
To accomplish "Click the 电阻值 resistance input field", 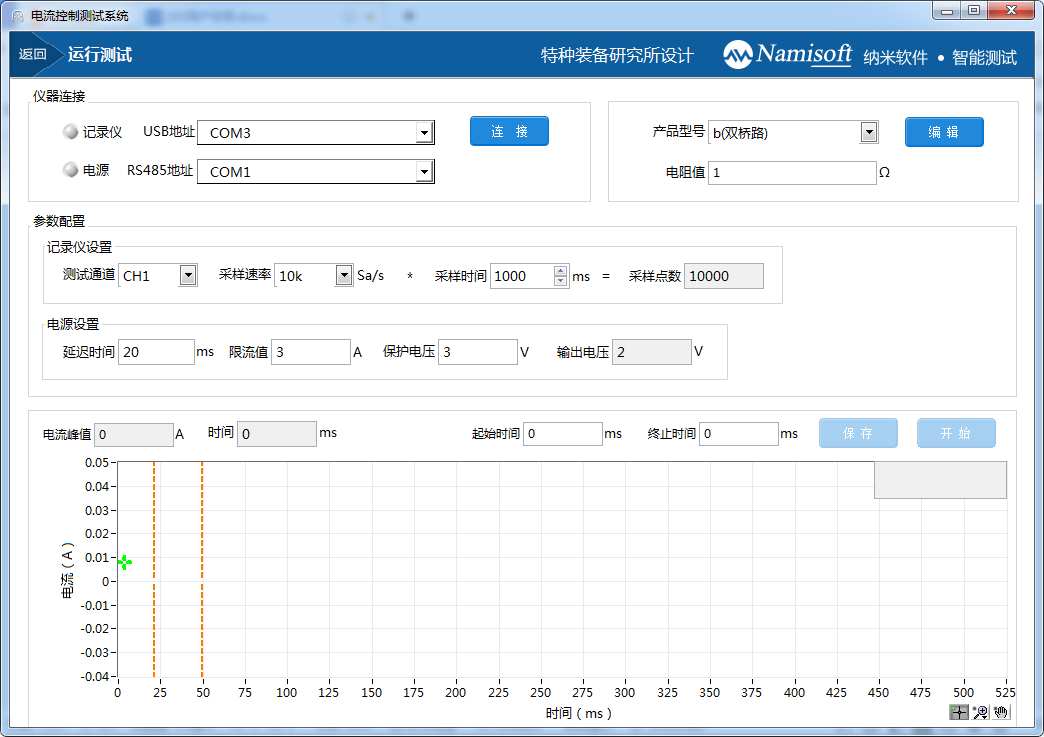I will click(x=791, y=173).
